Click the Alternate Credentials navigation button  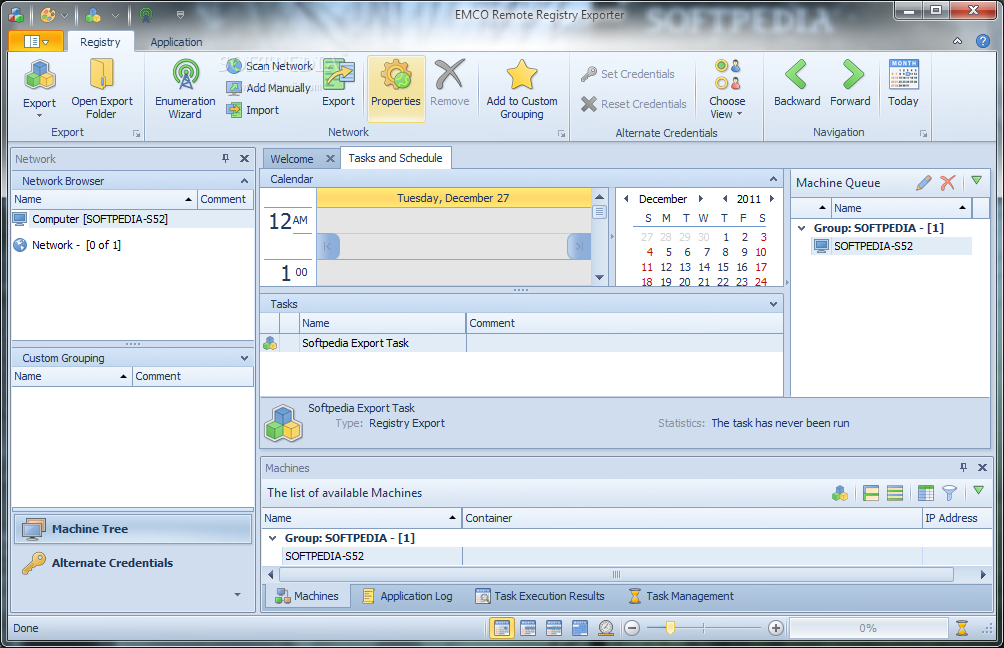pos(133,563)
